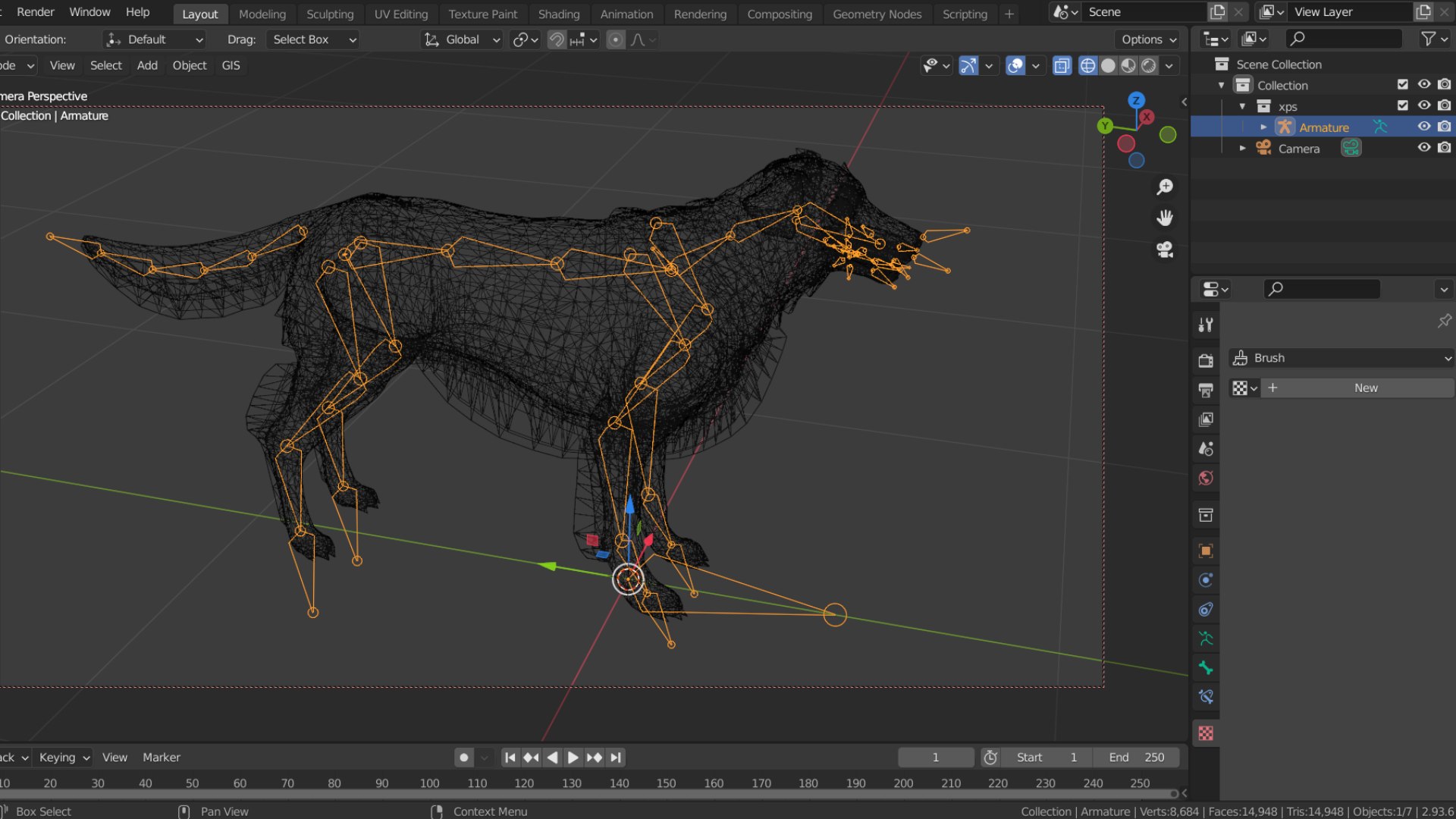Jump to the end frame

point(616,758)
